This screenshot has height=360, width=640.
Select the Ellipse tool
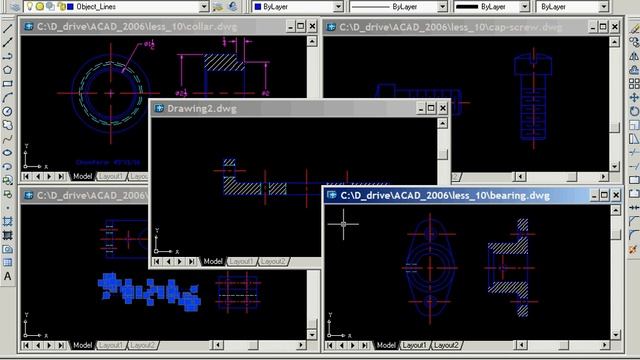coord(7,153)
